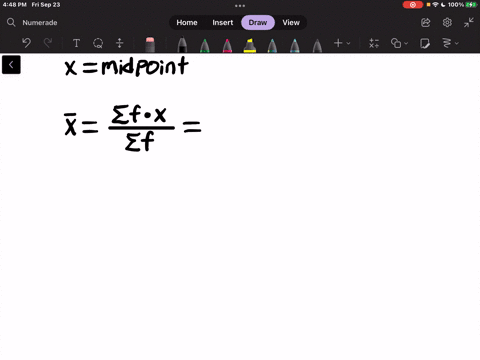
Task: Select the Shapes tool
Action: pos(396,43)
